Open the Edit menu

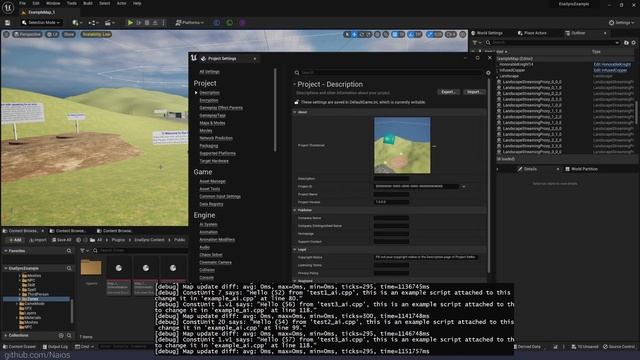click(36, 3)
